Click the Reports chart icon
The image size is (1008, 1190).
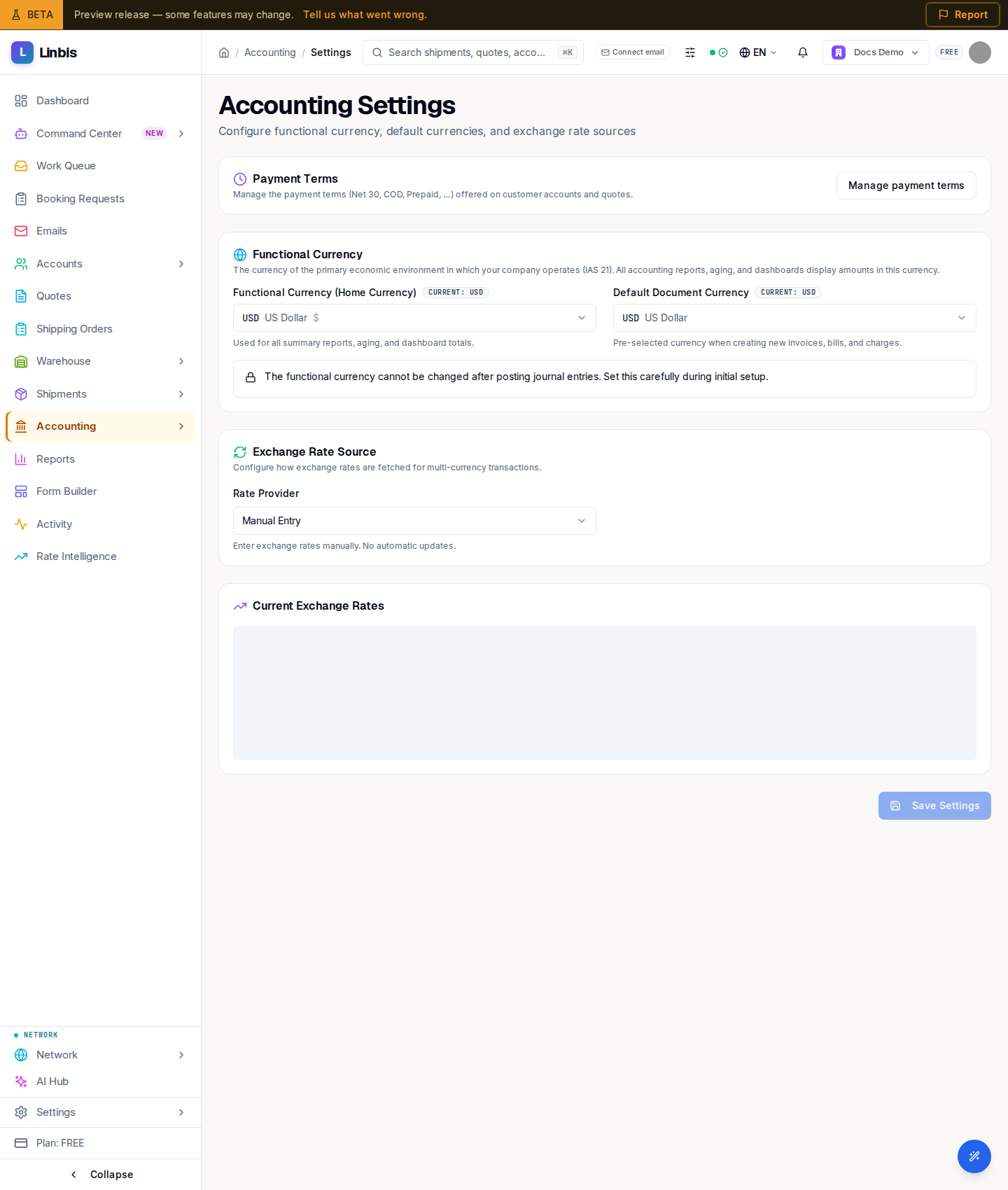(x=21, y=459)
